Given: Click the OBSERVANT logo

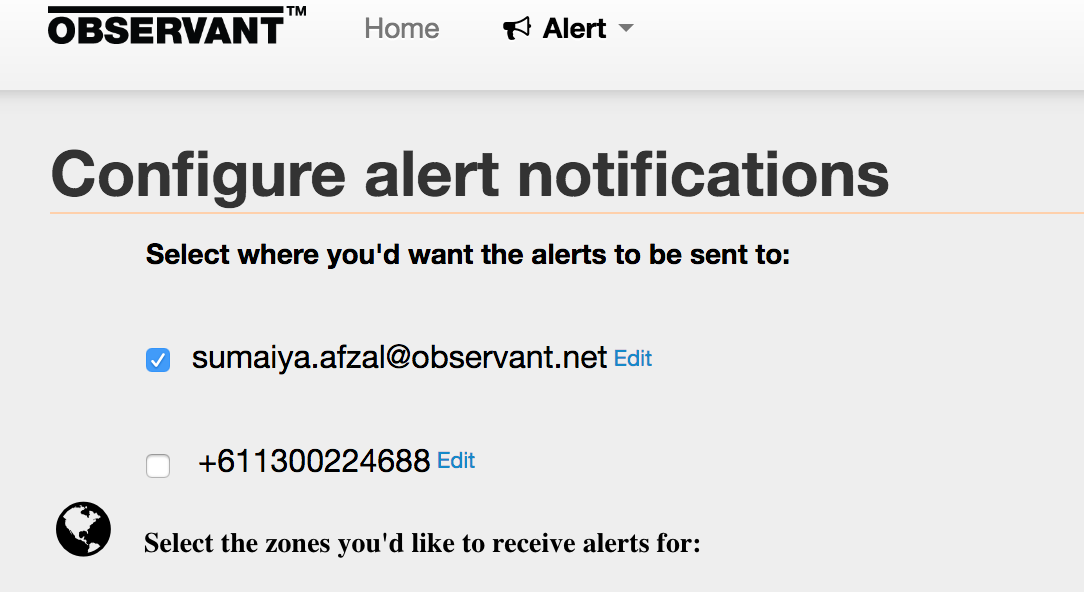Looking at the screenshot, I should (x=166, y=27).
